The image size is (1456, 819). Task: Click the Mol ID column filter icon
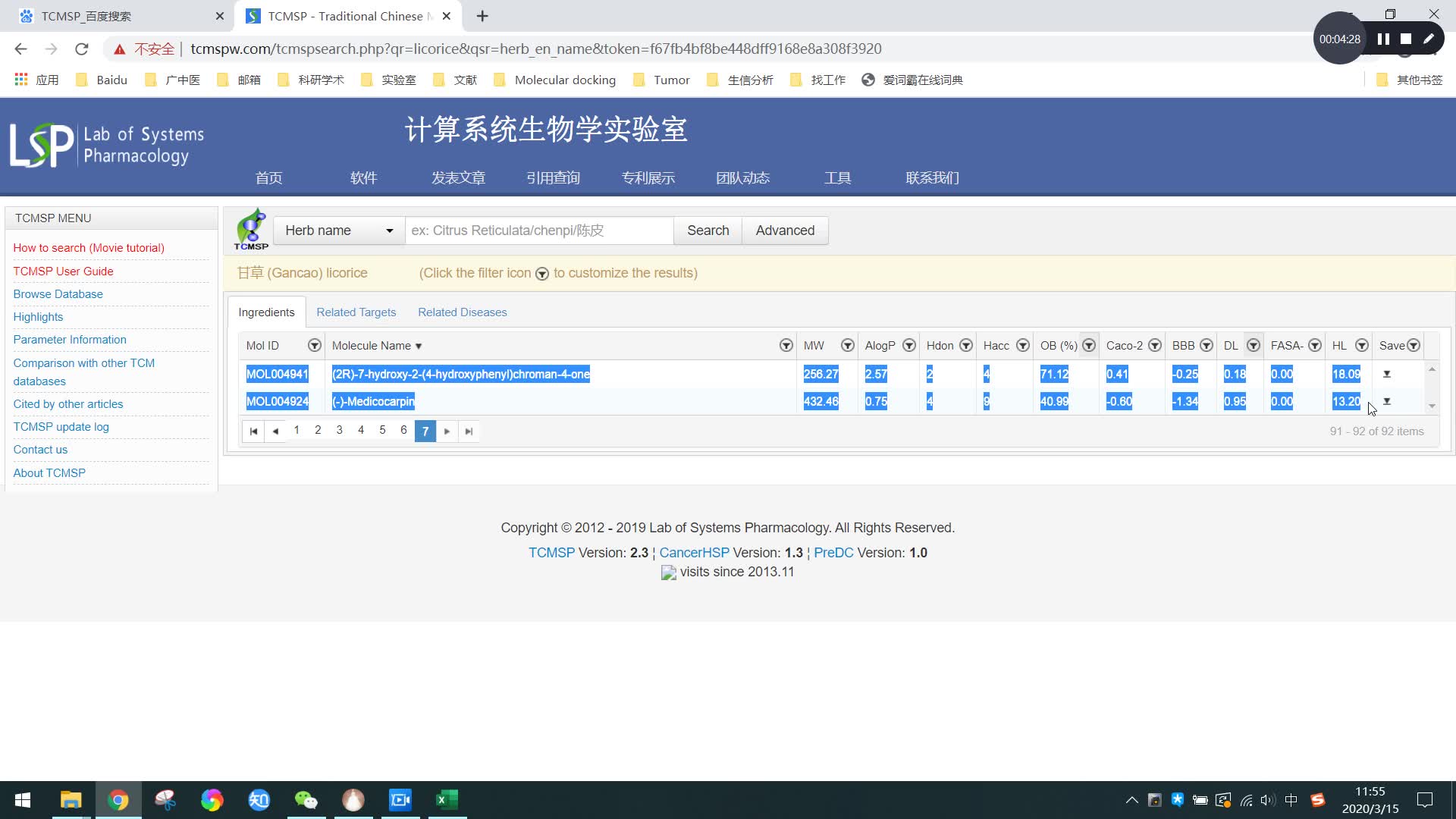tap(314, 346)
